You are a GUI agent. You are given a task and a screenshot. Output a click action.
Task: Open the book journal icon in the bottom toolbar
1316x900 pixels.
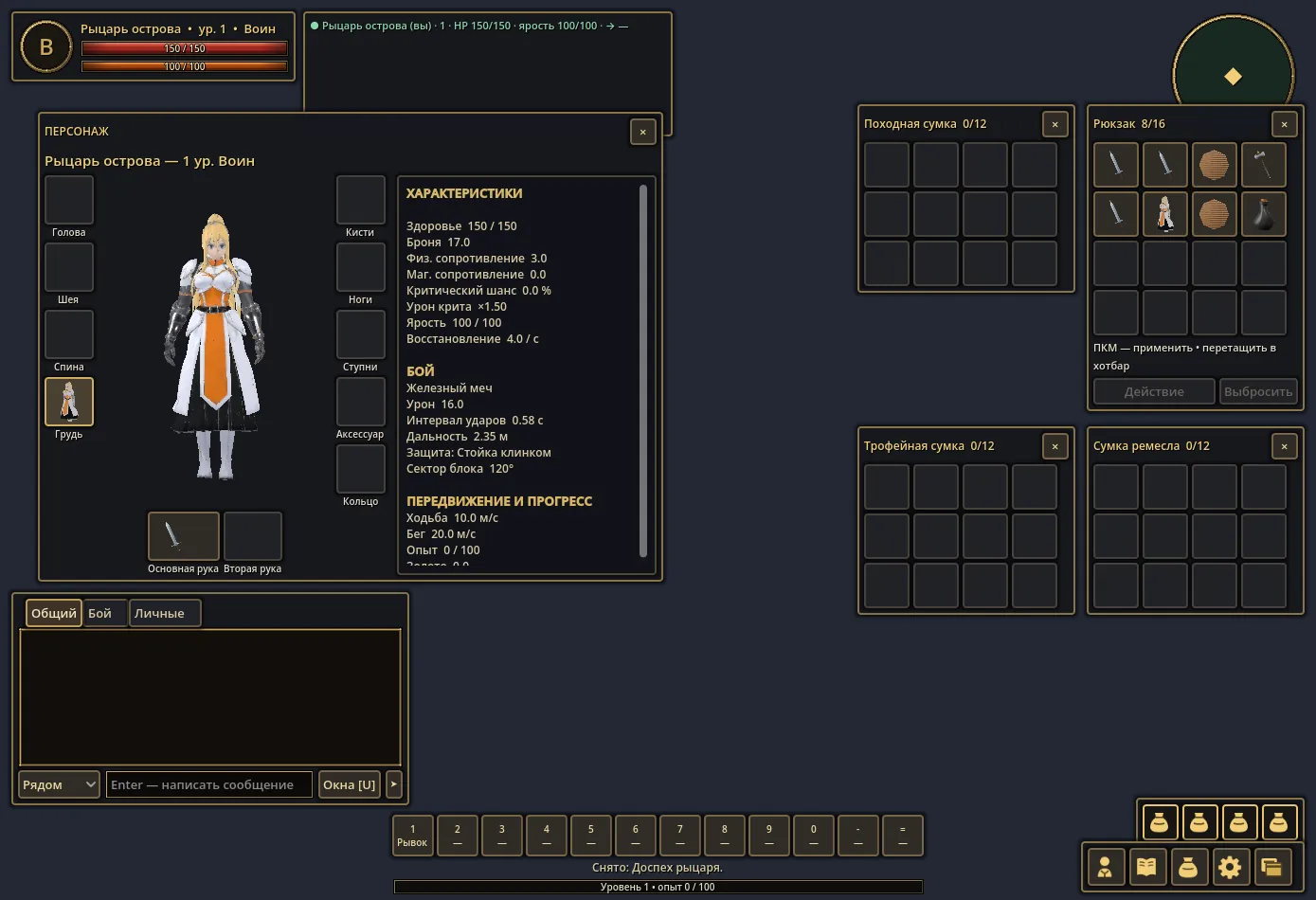pos(1146,866)
